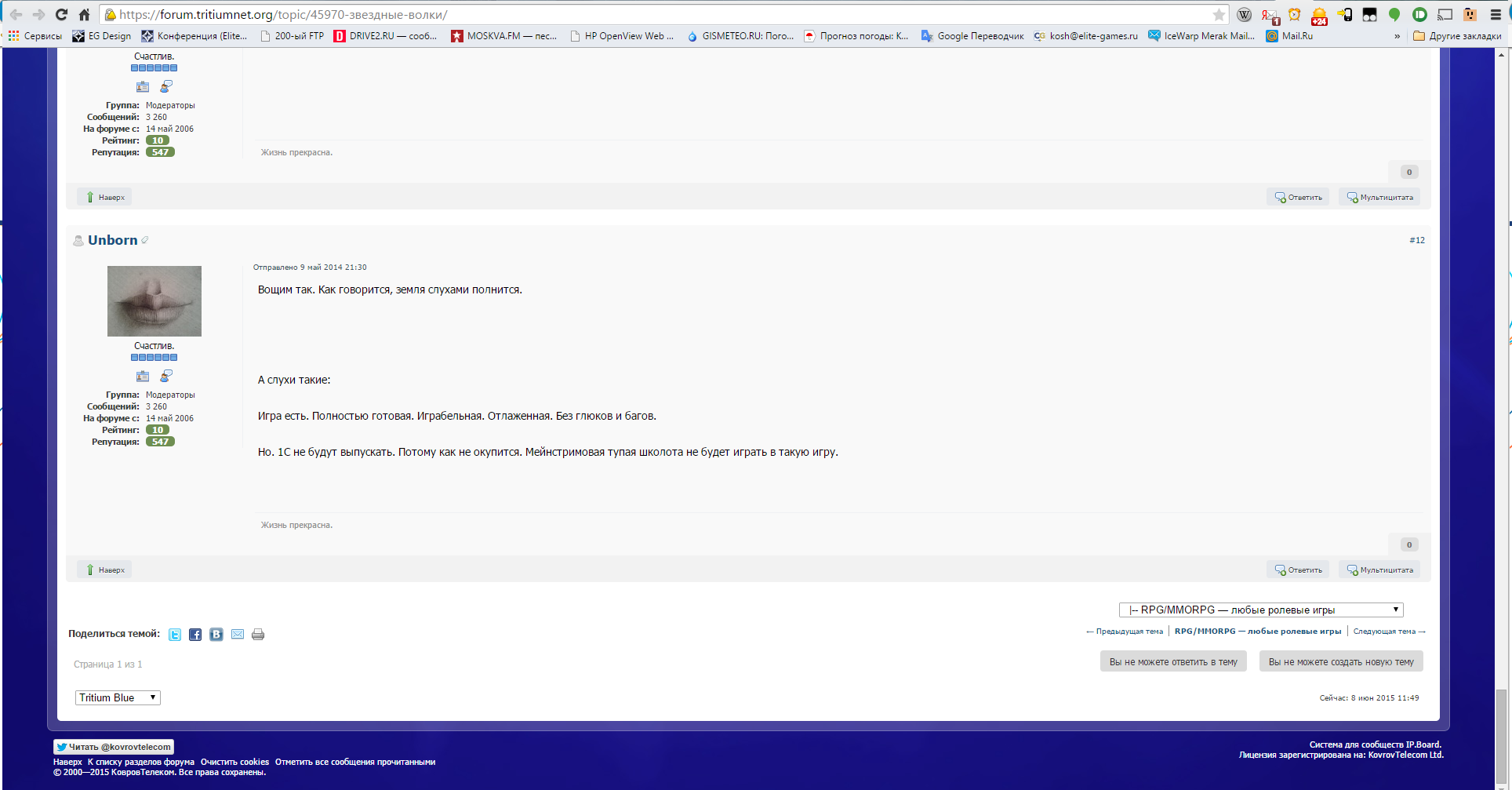Image resolution: width=1512 pixels, height=790 pixels.
Task: Open the Yandex mail extension icon
Action: click(1270, 15)
